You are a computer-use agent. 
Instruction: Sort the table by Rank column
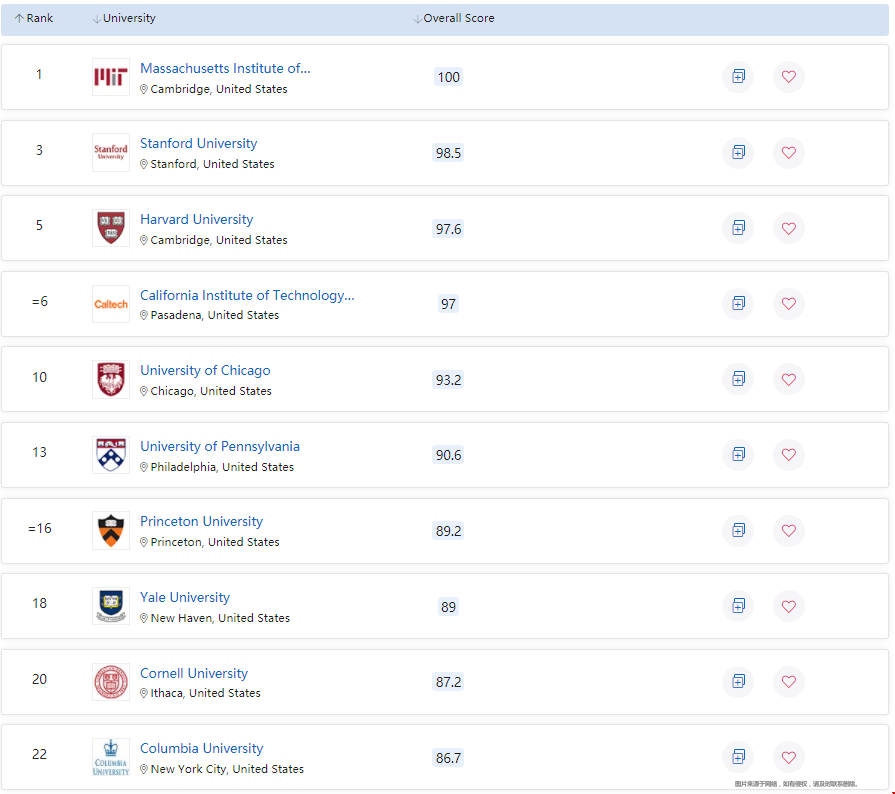click(x=34, y=18)
